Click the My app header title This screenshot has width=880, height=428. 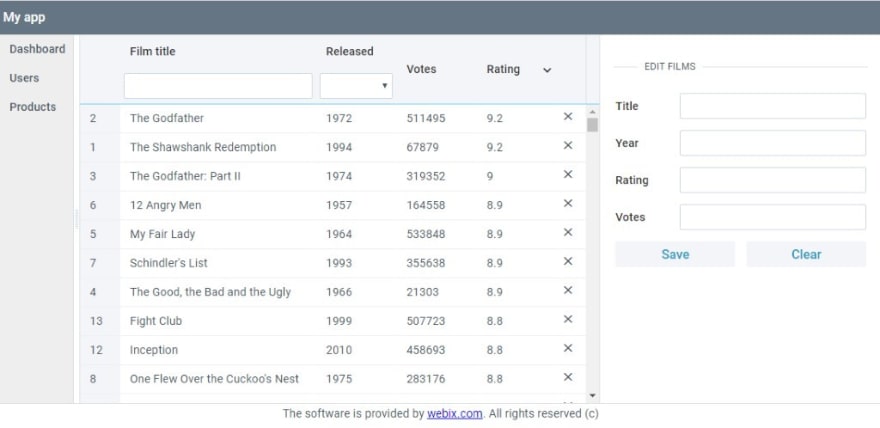click(x=24, y=17)
